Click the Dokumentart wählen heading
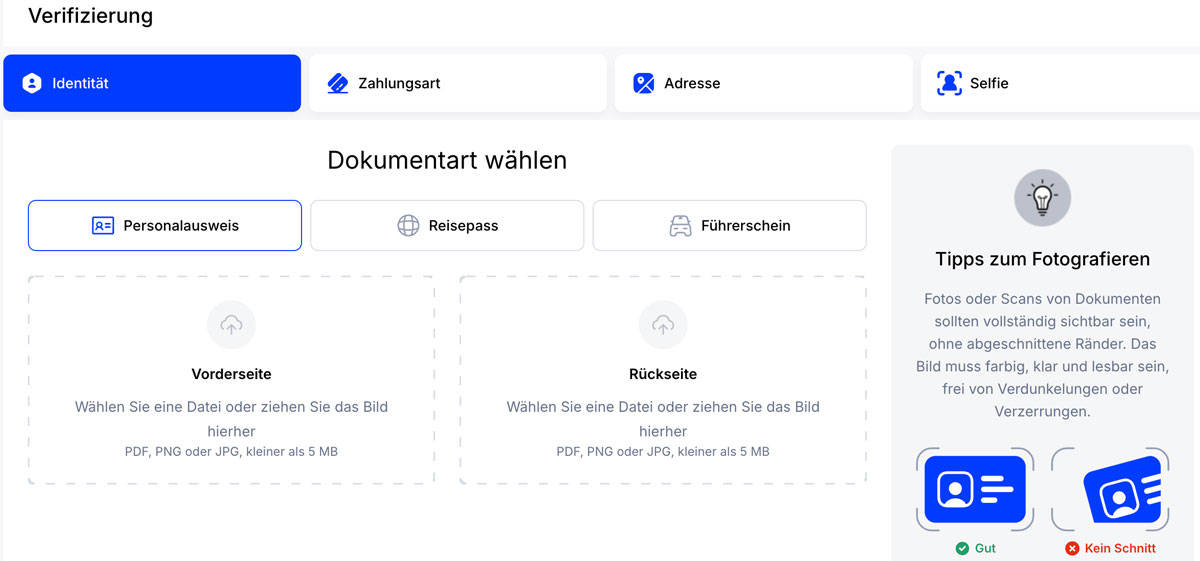The width and height of the screenshot is (1200, 561). coord(447,160)
